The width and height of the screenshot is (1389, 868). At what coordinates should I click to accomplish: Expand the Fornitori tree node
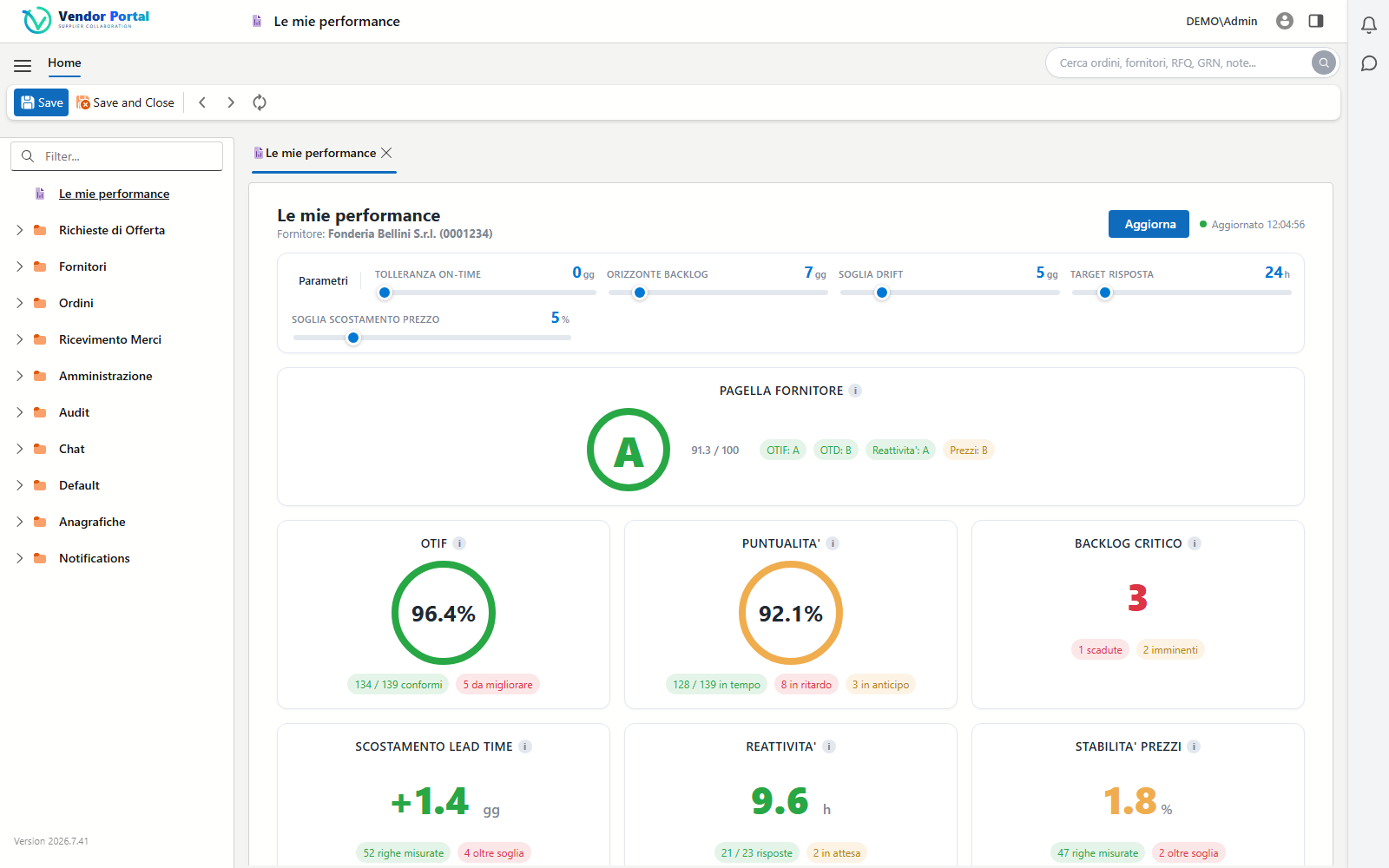19,266
